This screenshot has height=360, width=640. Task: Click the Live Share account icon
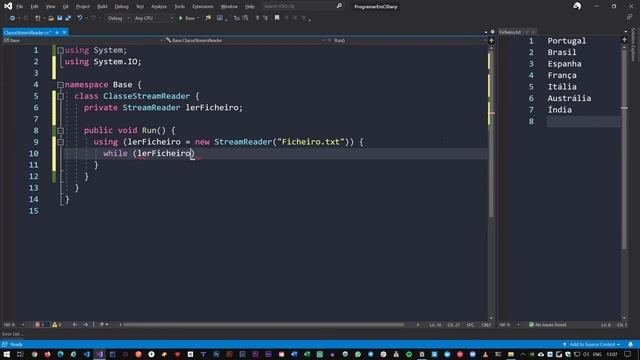[x=577, y=6]
